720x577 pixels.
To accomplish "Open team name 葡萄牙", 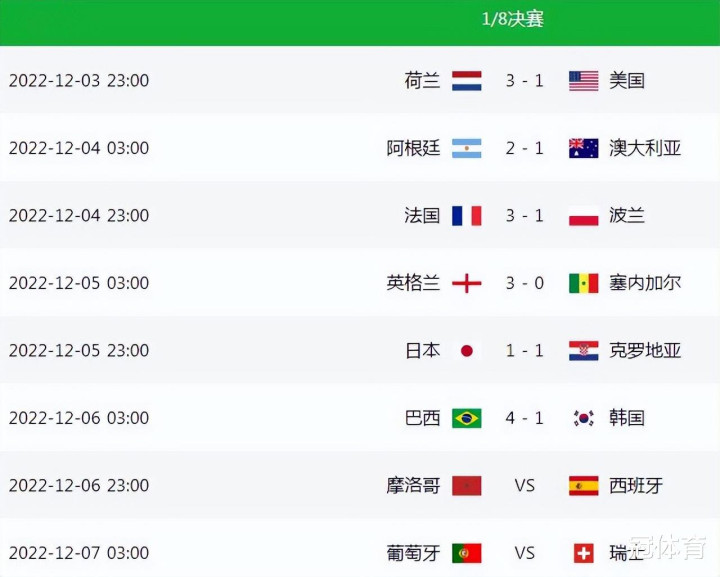I will [413, 553].
